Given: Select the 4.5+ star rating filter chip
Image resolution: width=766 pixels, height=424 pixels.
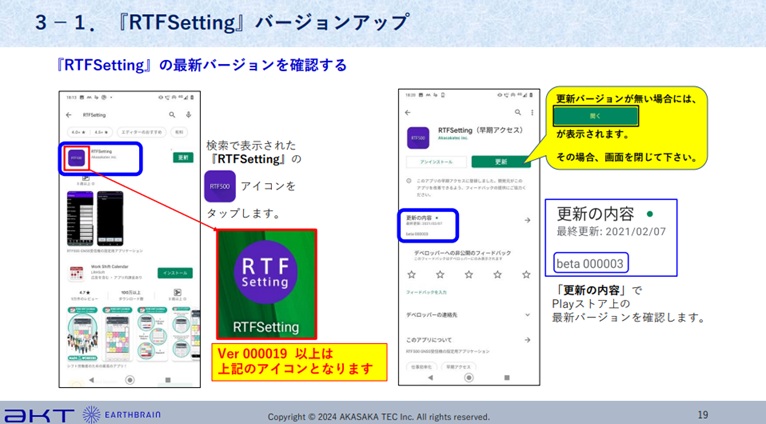Looking at the screenshot, I should [x=102, y=132].
